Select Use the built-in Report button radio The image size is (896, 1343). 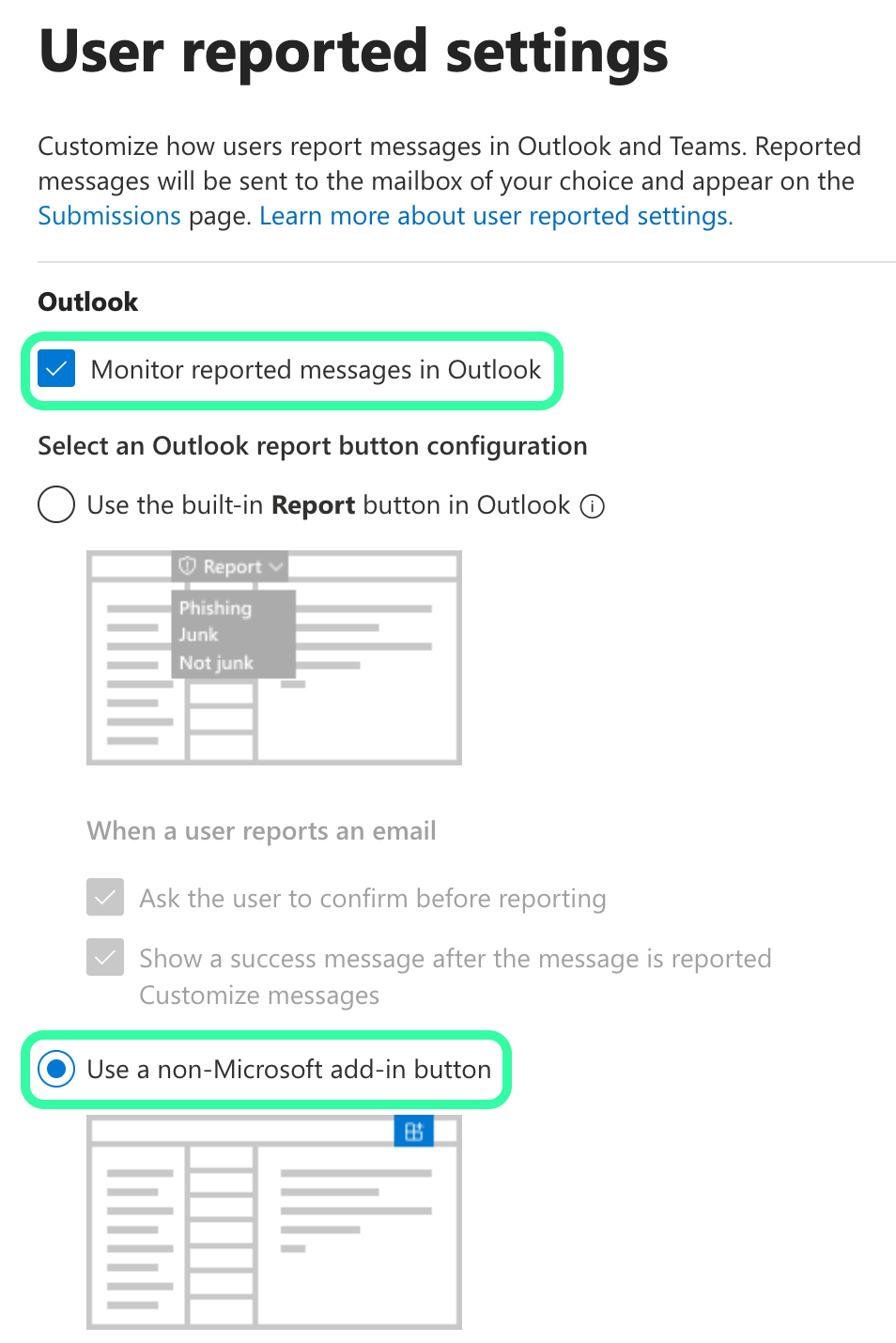click(56, 504)
